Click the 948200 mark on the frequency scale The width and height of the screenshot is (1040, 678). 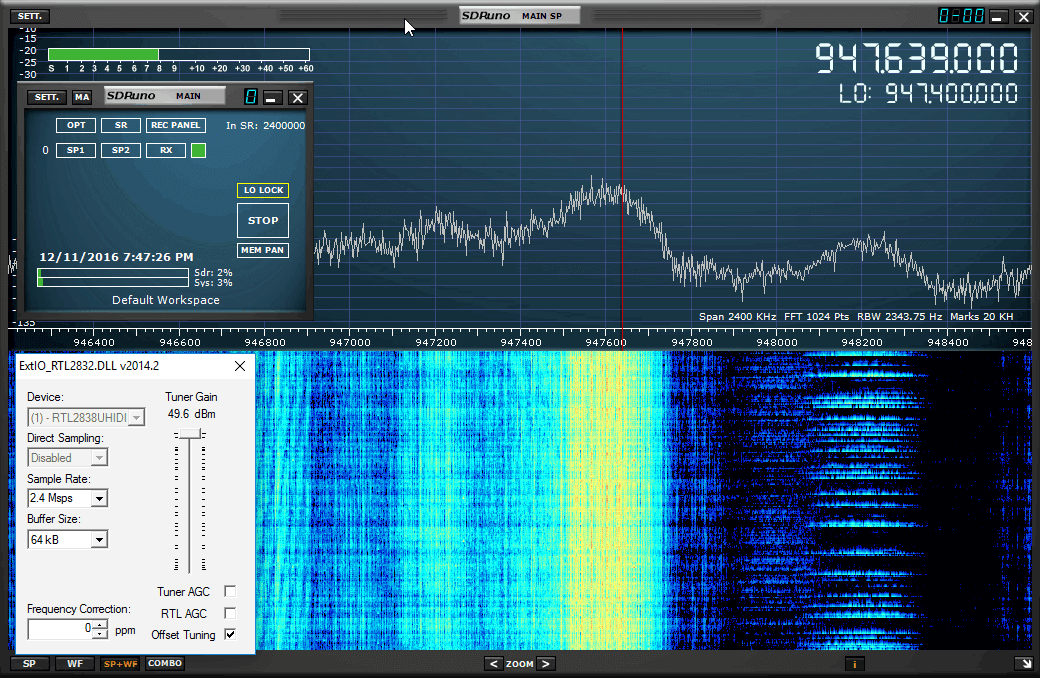click(862, 342)
